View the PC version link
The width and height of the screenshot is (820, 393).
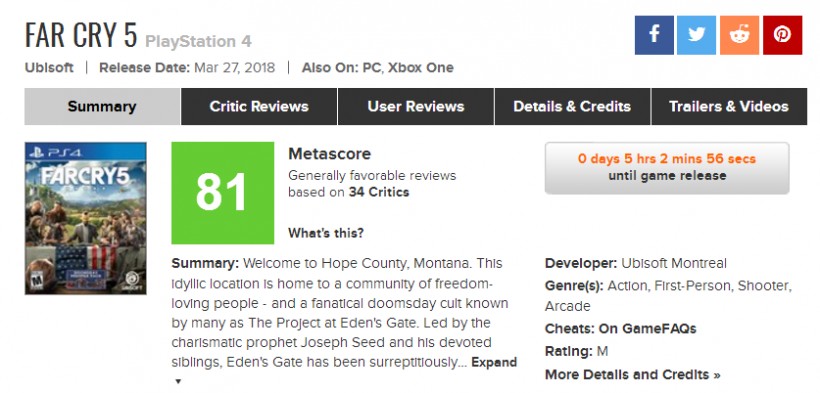coord(371,68)
